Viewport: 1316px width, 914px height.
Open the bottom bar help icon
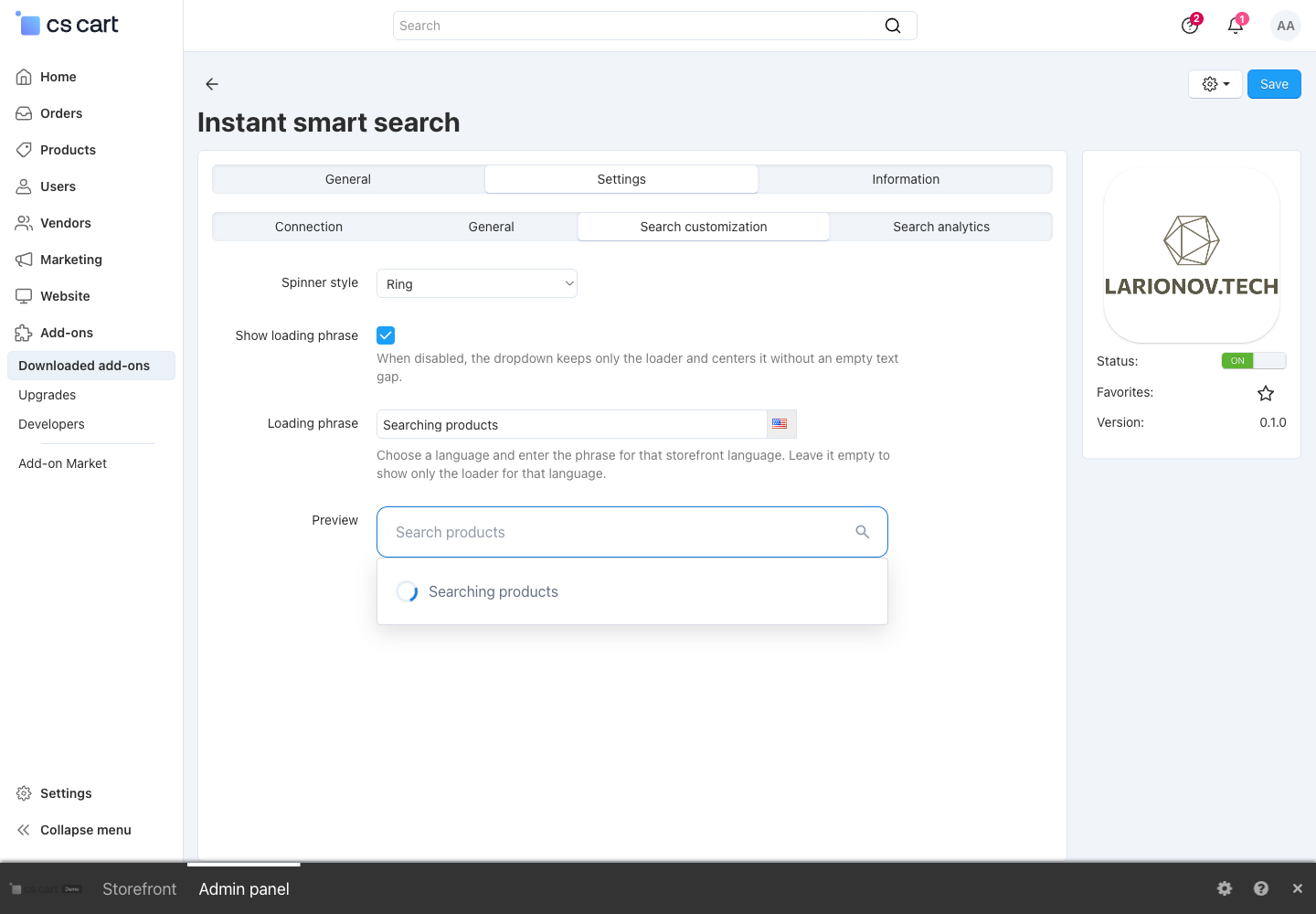(1261, 888)
